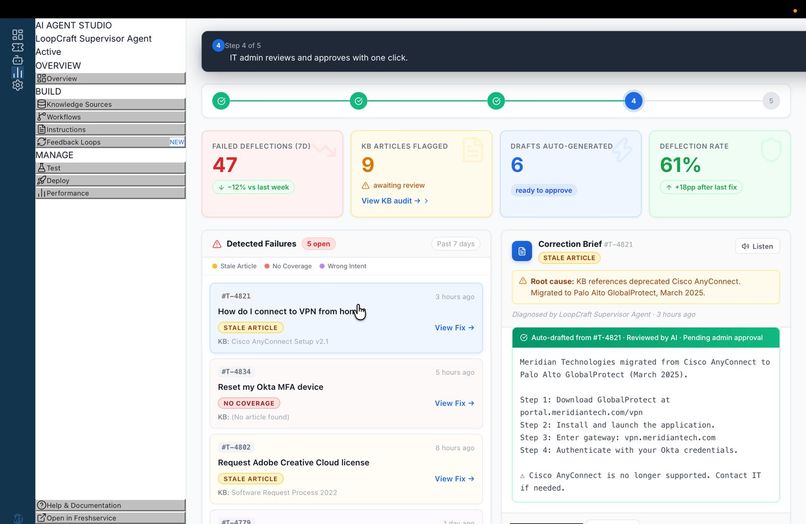Image resolution: width=806 pixels, height=524 pixels.
Task: Click the Deflection Rate value 61%
Action: coord(680,165)
